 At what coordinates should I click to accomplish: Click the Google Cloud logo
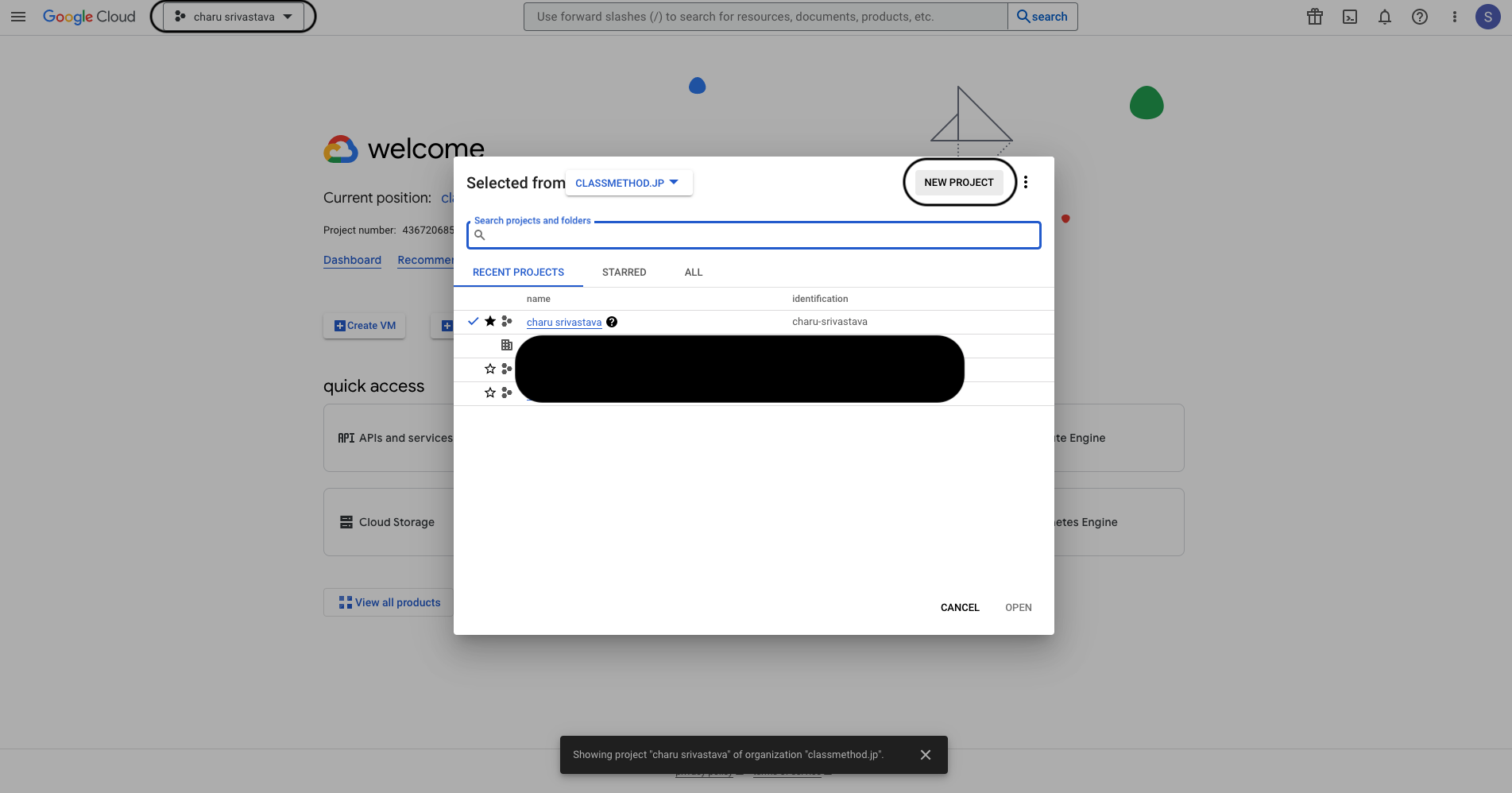[88, 17]
